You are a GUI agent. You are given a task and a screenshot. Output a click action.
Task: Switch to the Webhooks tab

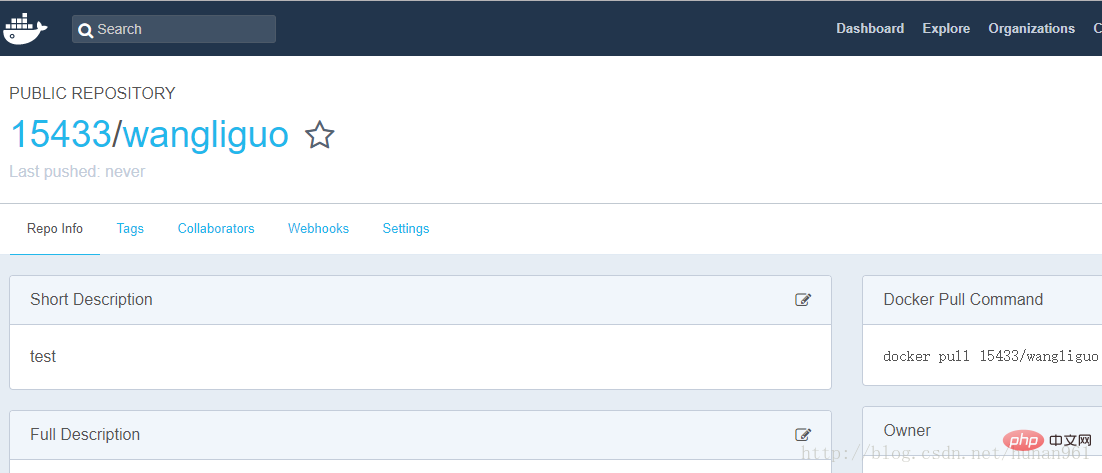click(x=318, y=229)
